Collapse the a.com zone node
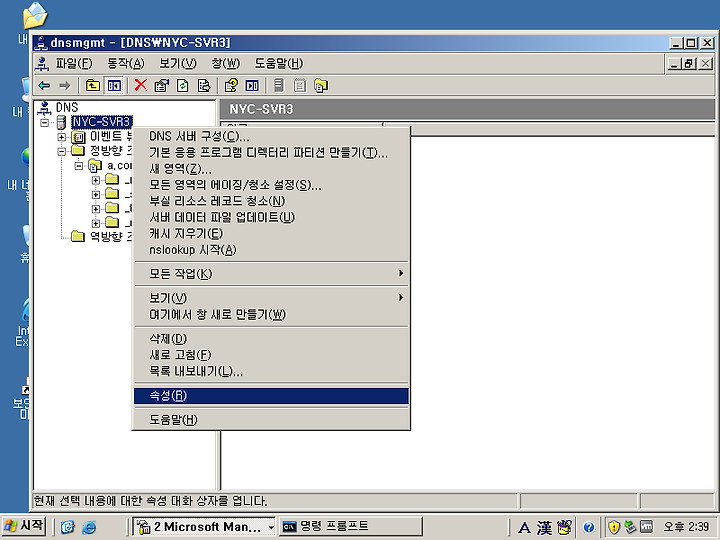This screenshot has width=720, height=540. (x=79, y=165)
